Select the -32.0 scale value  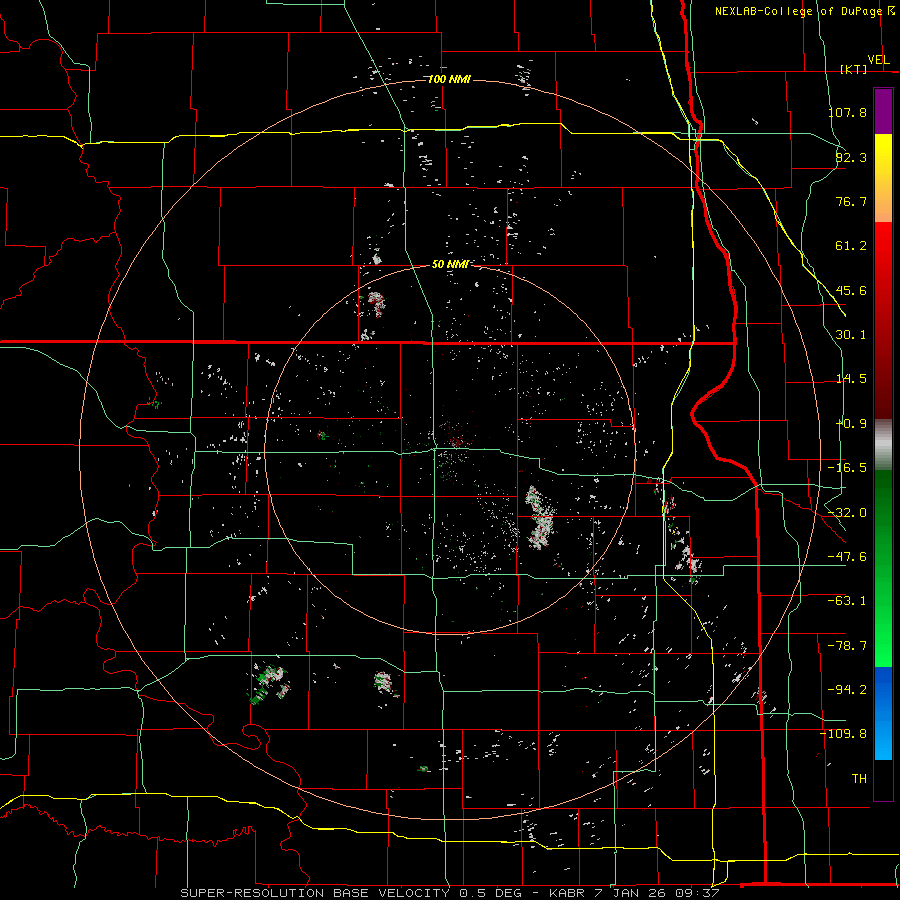(x=847, y=513)
